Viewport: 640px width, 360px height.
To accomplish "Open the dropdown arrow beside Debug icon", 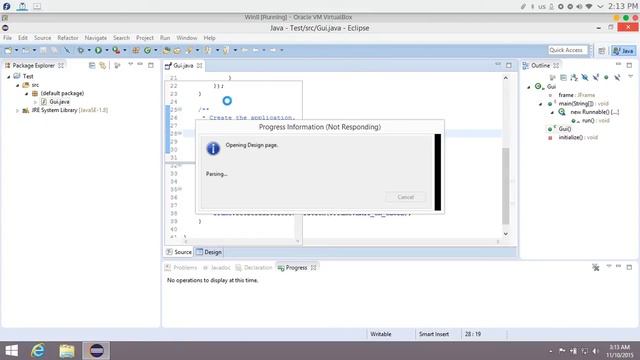I will [x=89, y=50].
